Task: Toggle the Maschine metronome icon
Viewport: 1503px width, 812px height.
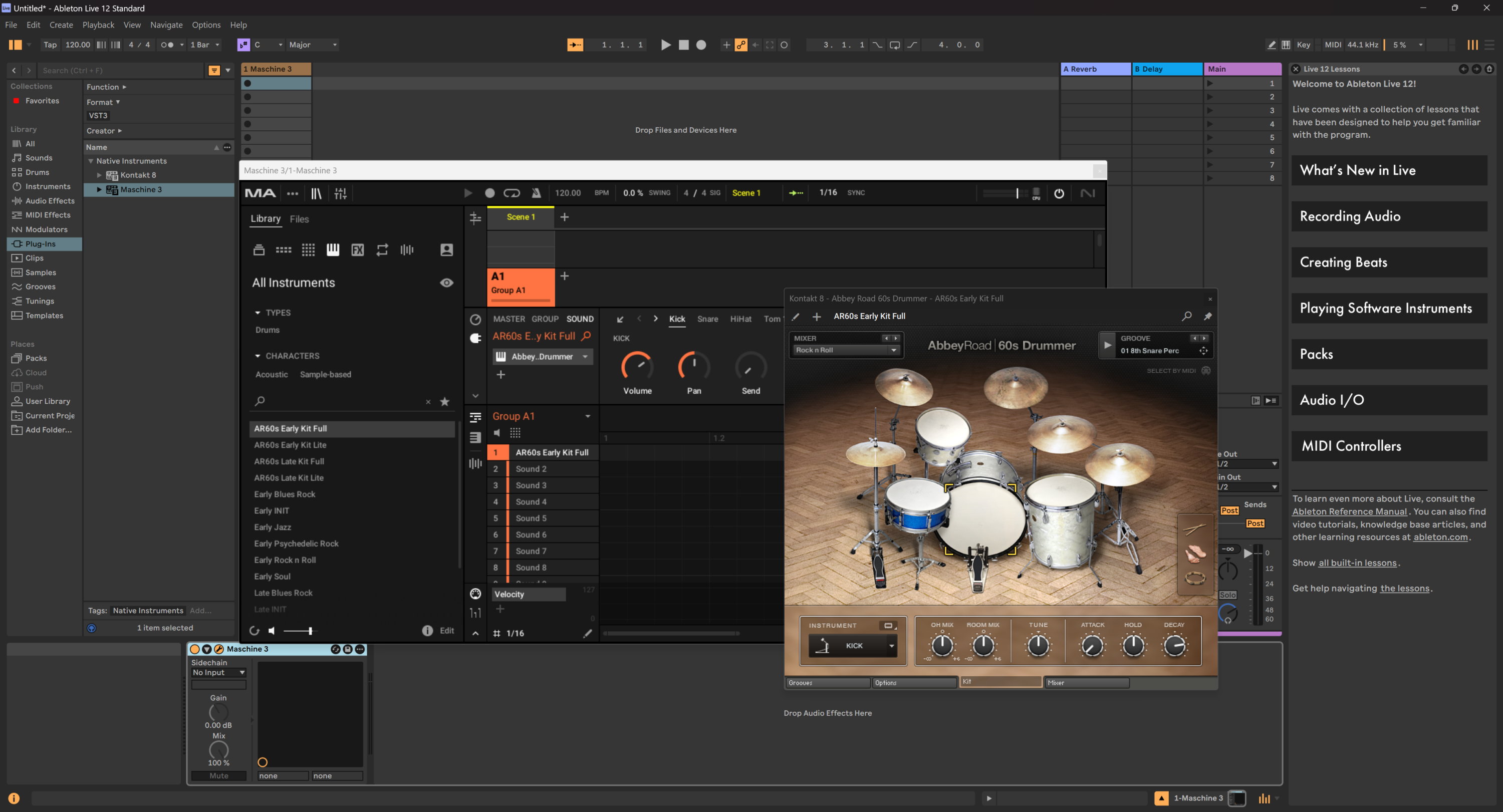Action: (x=536, y=193)
